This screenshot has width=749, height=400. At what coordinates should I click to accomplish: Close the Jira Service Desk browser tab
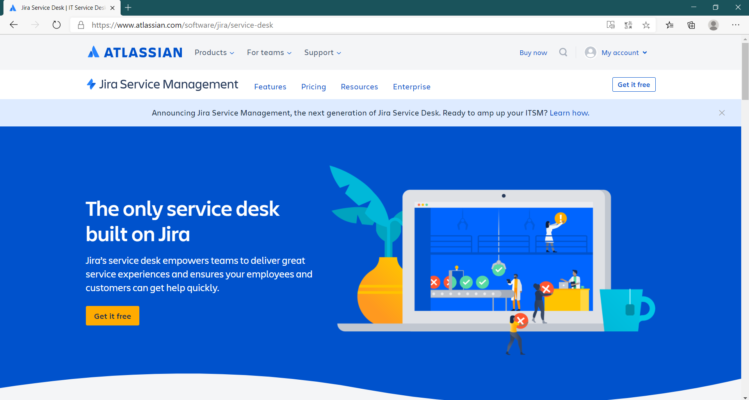(112, 8)
